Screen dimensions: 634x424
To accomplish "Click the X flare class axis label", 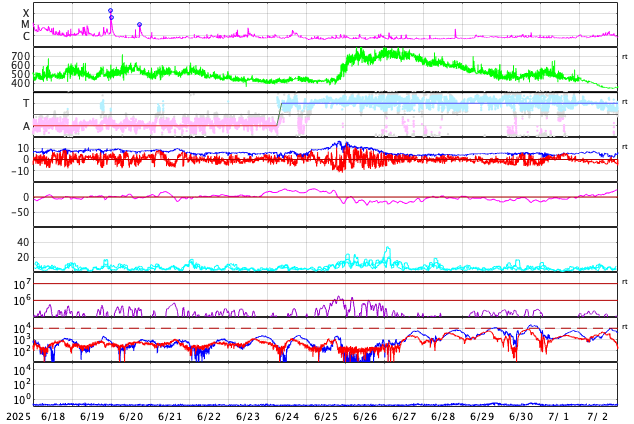I will tap(26, 13).
